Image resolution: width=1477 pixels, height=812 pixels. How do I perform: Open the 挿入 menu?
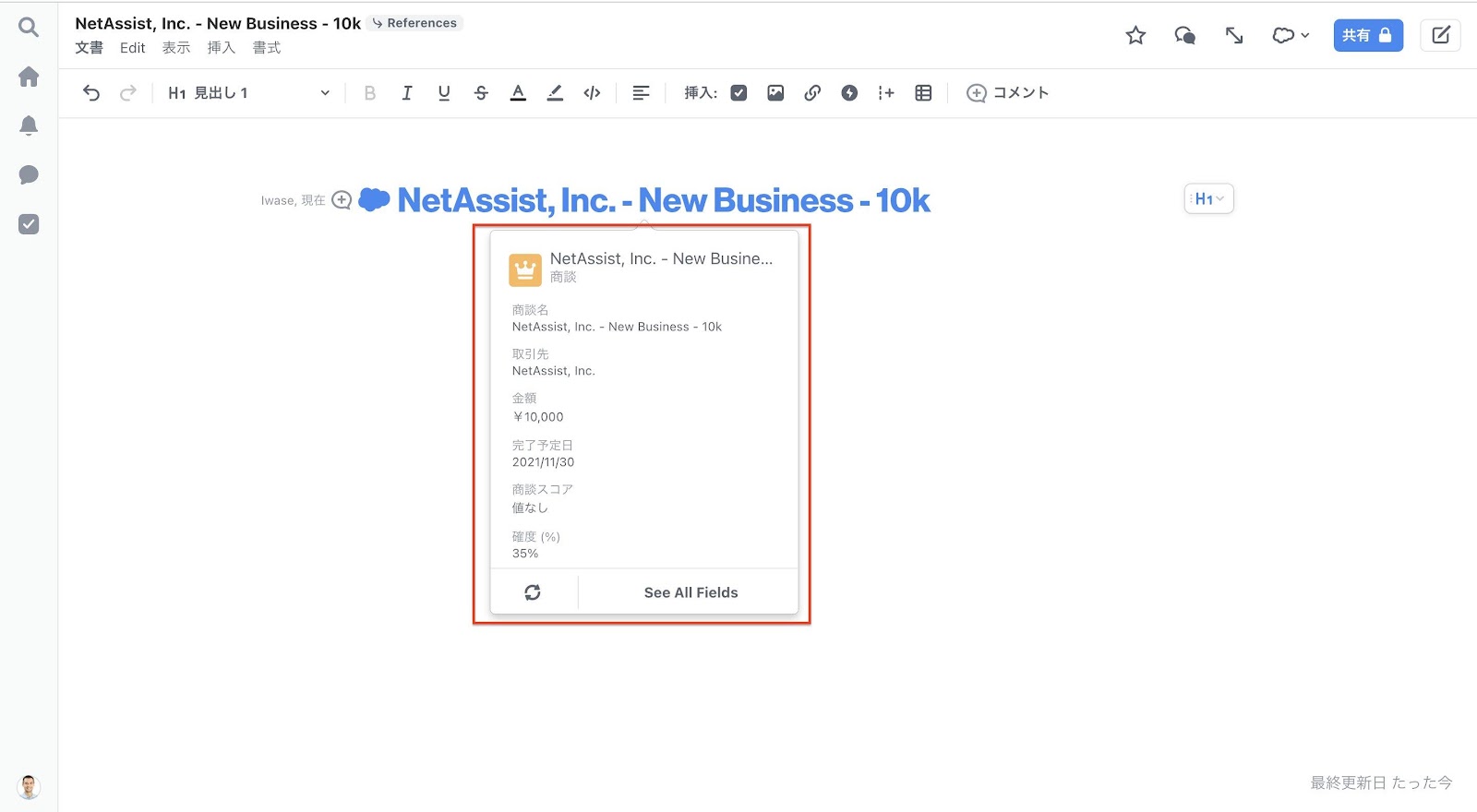(222, 48)
